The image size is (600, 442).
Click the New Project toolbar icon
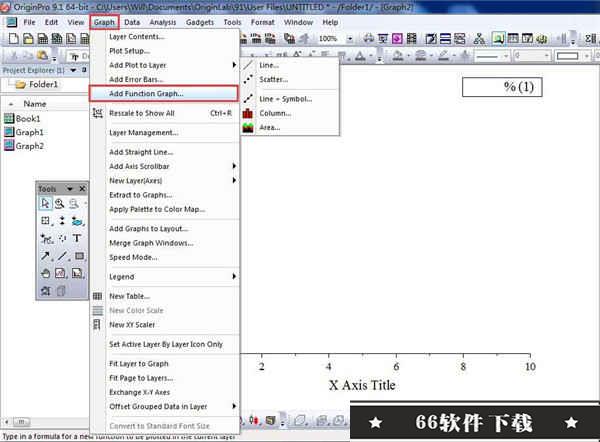point(13,38)
